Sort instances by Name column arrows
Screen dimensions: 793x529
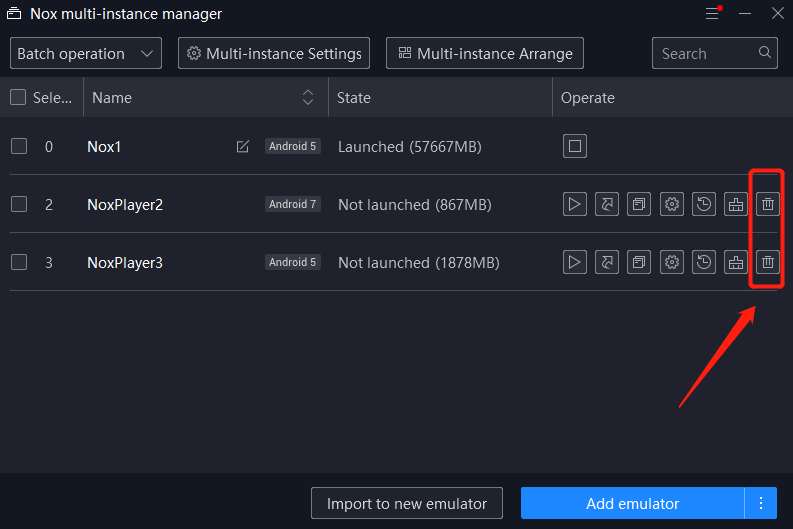[x=308, y=97]
